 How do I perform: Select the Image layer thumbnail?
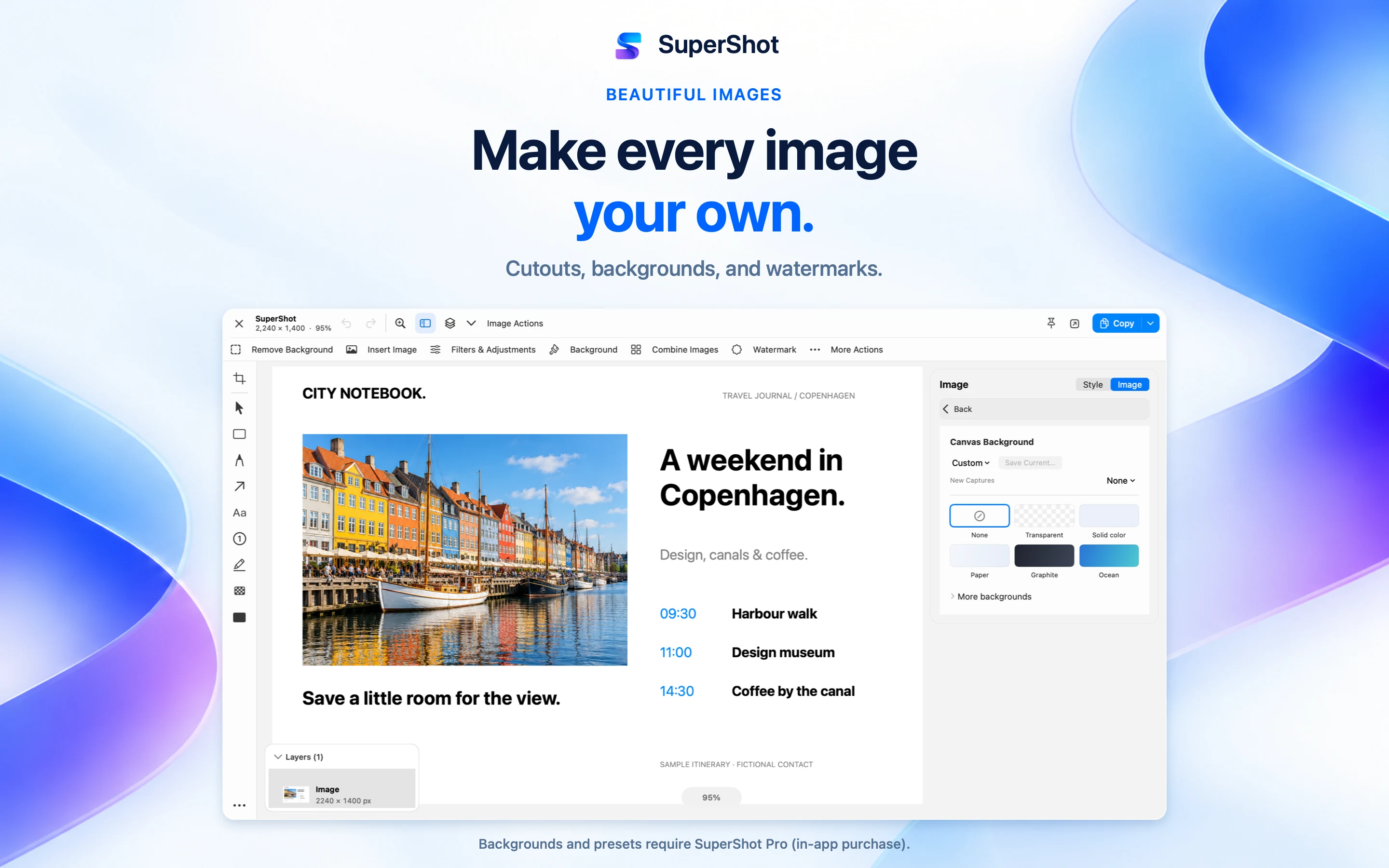[296, 794]
